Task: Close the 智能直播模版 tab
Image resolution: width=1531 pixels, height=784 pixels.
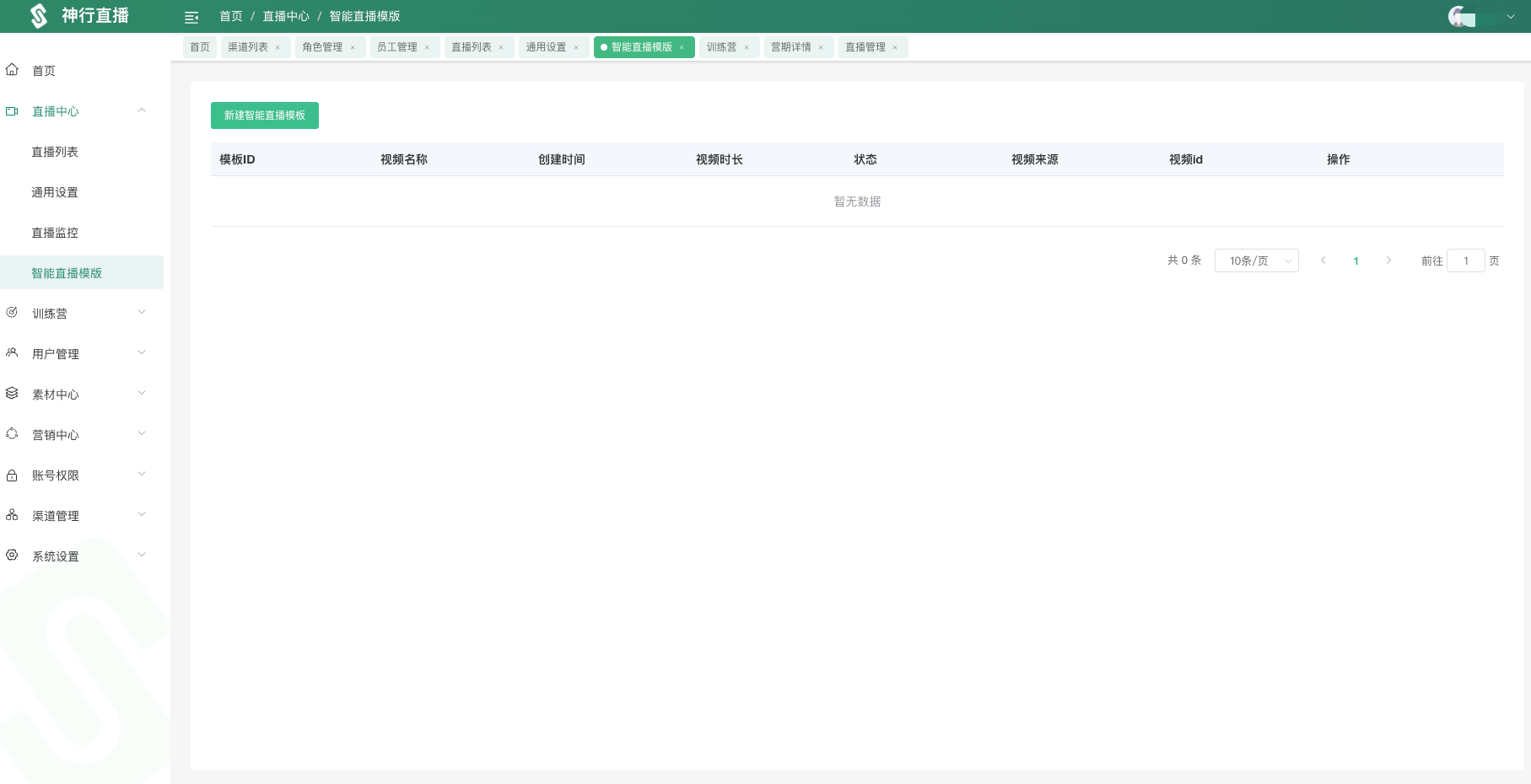Action: [x=682, y=47]
